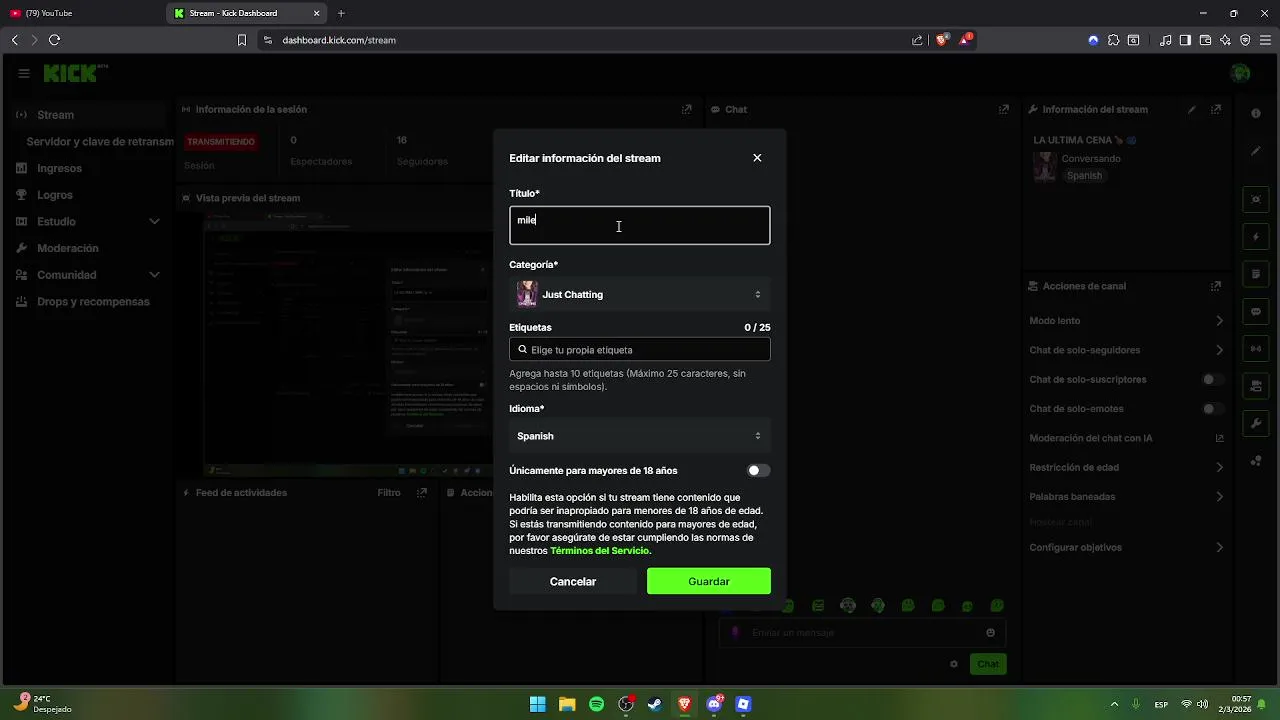Open the emoji picker in chat input
This screenshot has width=1280, height=720.
click(x=991, y=633)
